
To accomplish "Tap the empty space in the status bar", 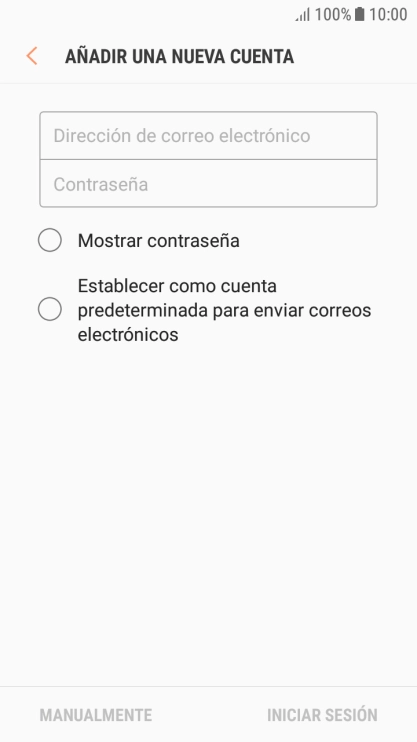I will point(142,14).
